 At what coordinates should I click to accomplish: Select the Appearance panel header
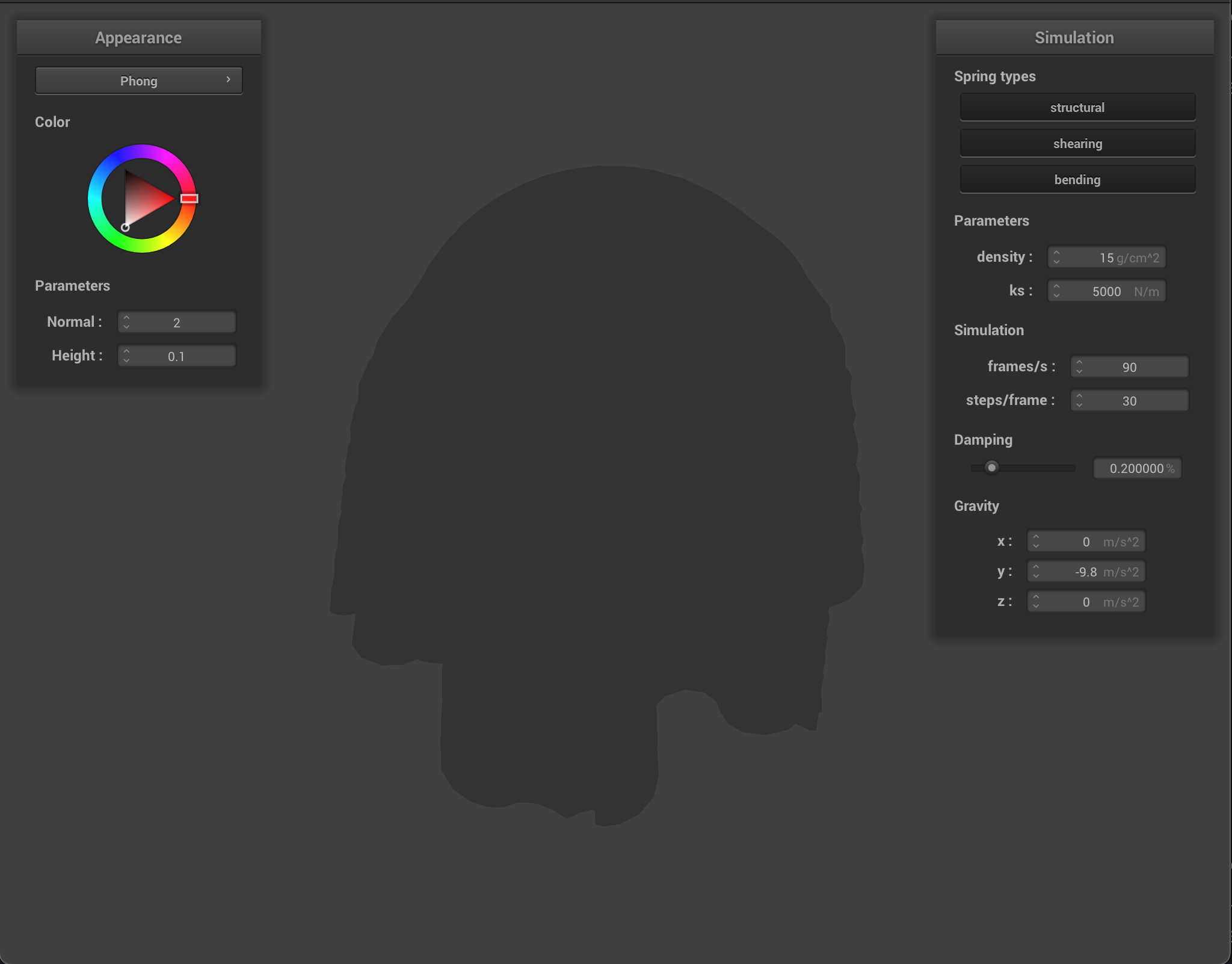[x=138, y=37]
